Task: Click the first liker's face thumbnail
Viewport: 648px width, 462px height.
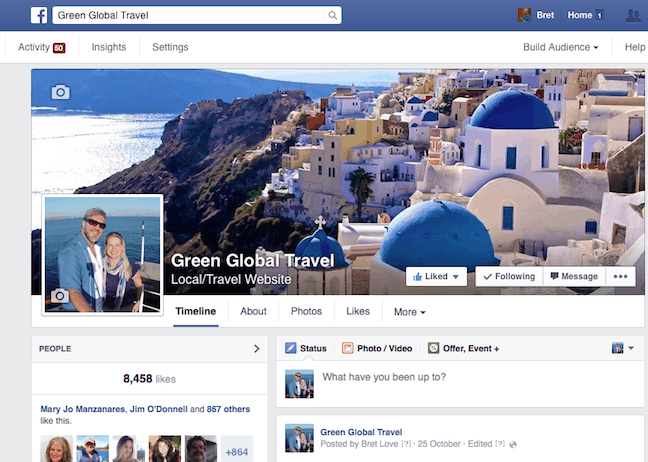Action: pyautogui.click(x=57, y=448)
